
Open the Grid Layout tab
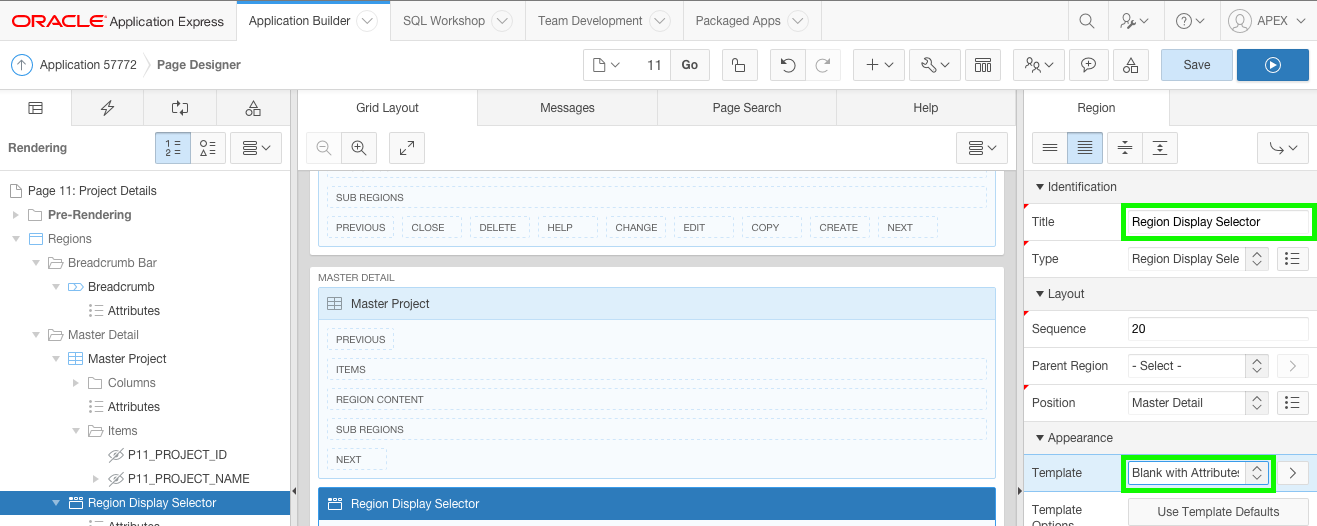[387, 108]
